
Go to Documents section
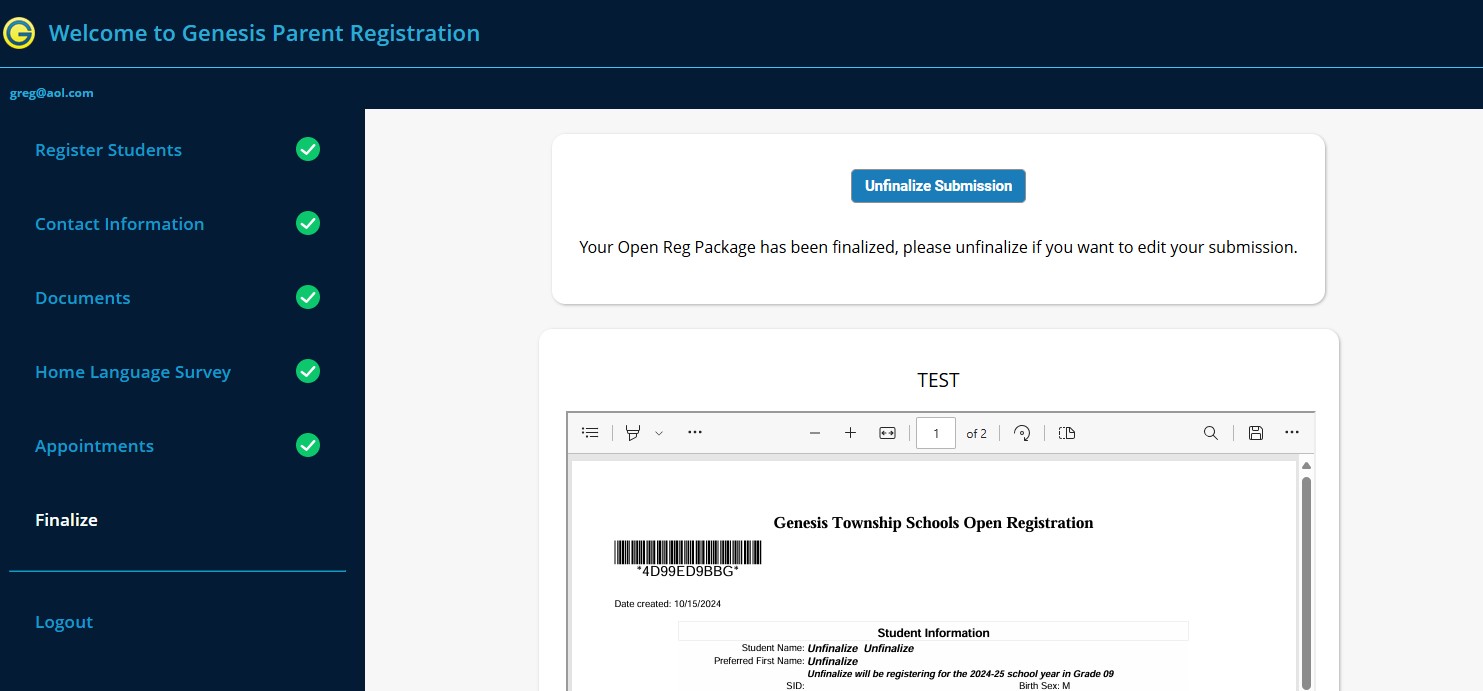82,298
